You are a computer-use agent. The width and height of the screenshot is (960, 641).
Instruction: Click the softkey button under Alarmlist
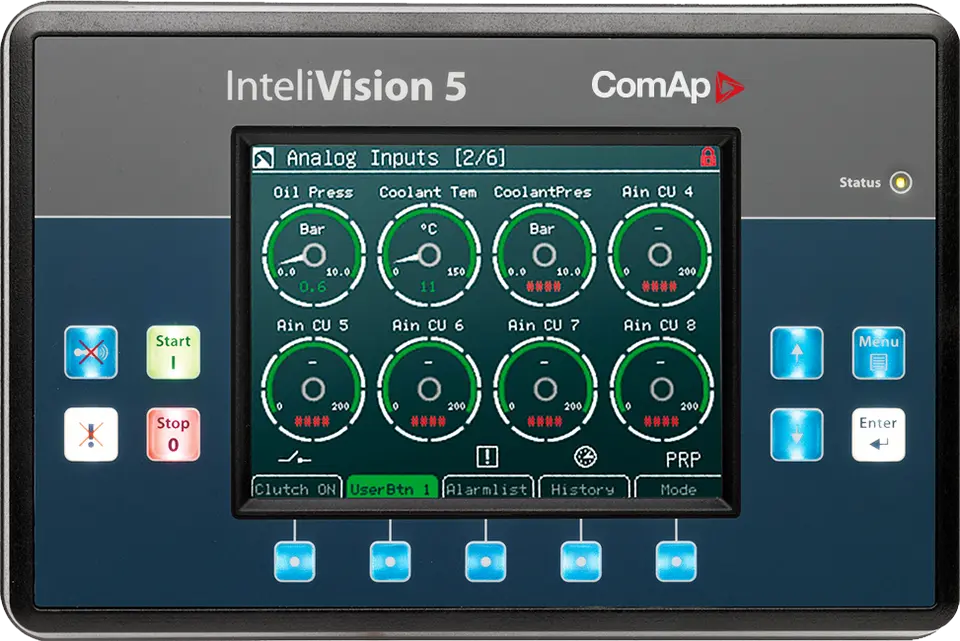486,561
